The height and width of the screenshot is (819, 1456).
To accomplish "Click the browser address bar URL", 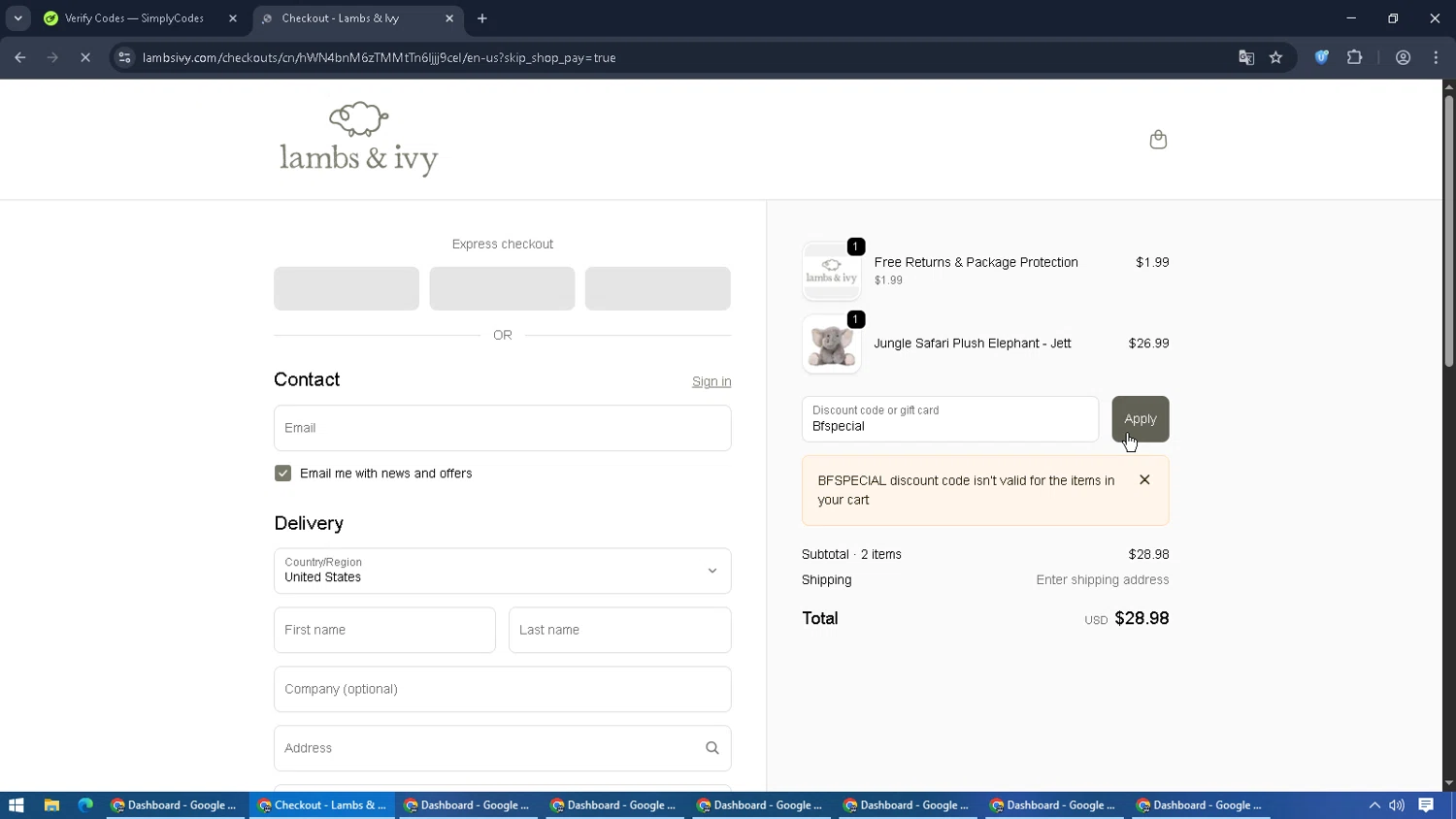I will point(379,57).
